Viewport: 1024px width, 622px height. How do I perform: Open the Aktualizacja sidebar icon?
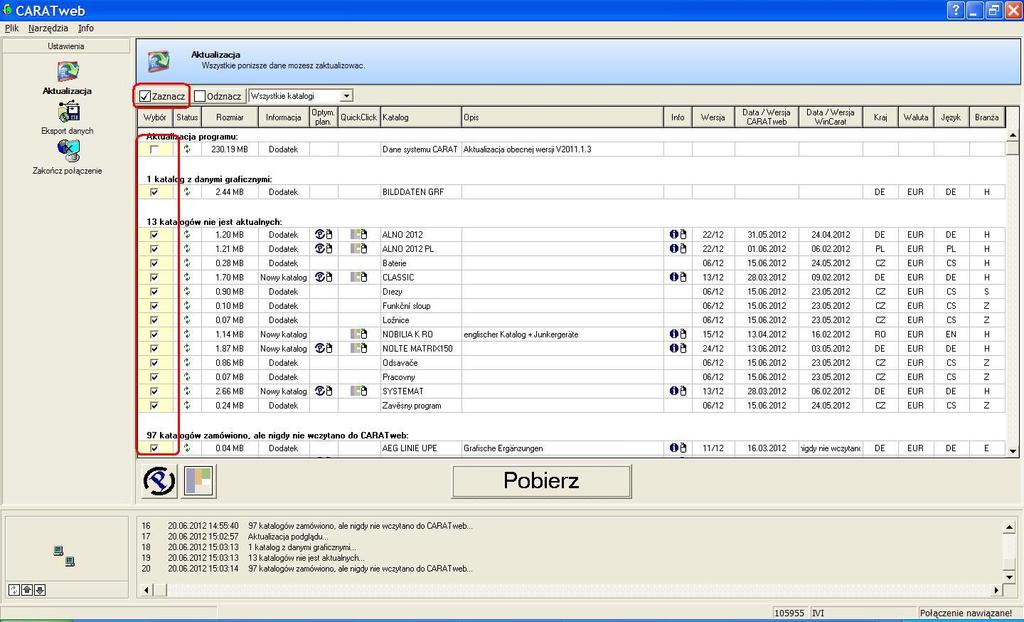click(x=67, y=73)
